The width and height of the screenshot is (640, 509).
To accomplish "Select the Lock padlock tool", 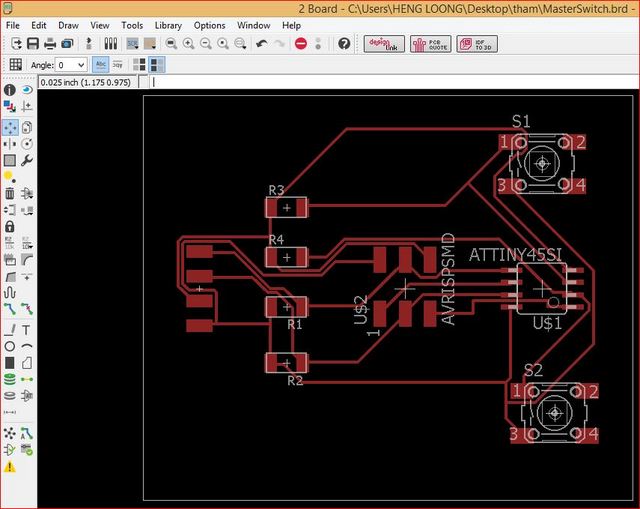I will click(x=10, y=226).
